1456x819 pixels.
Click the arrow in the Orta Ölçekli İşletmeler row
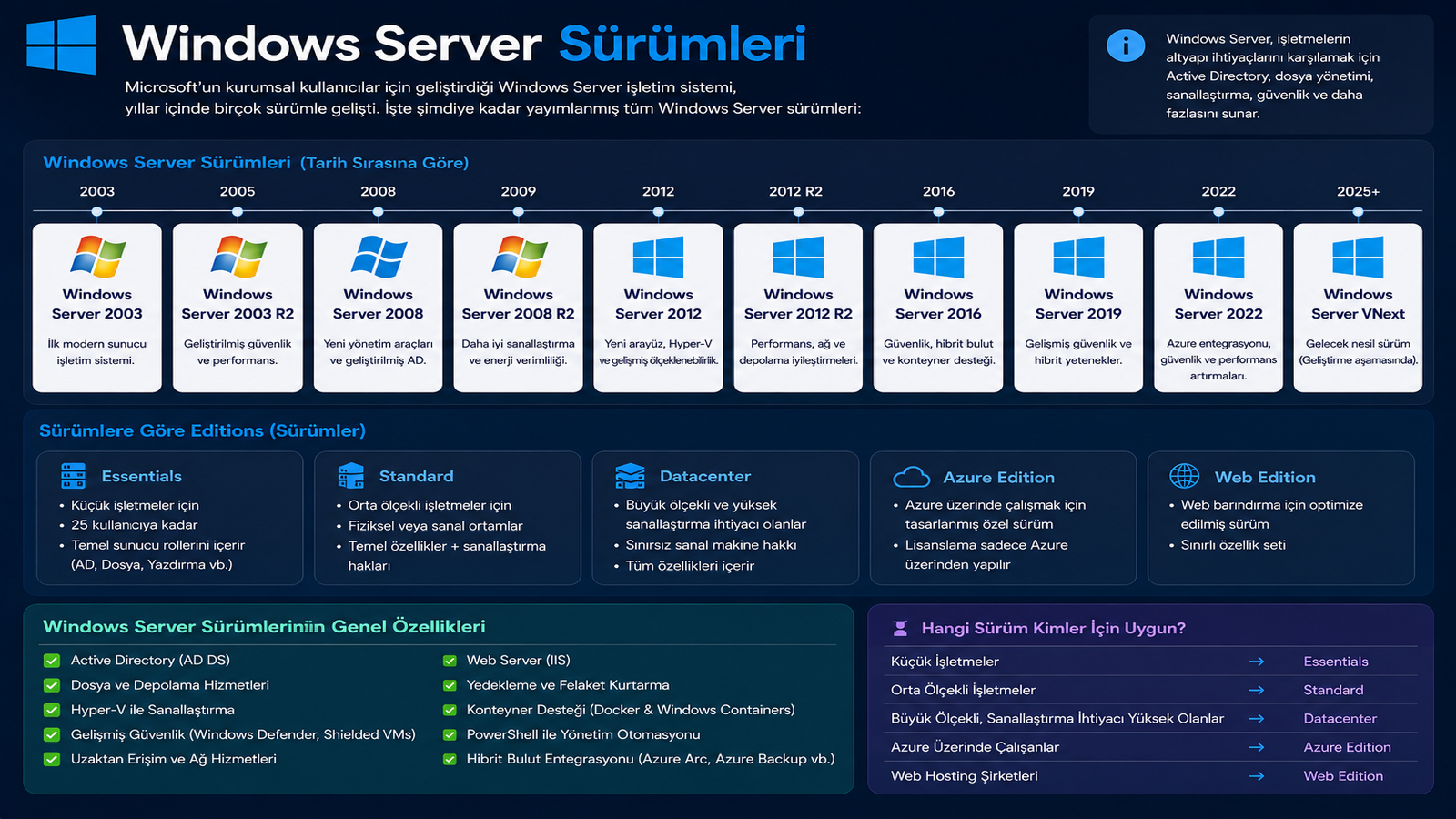pyautogui.click(x=1257, y=690)
